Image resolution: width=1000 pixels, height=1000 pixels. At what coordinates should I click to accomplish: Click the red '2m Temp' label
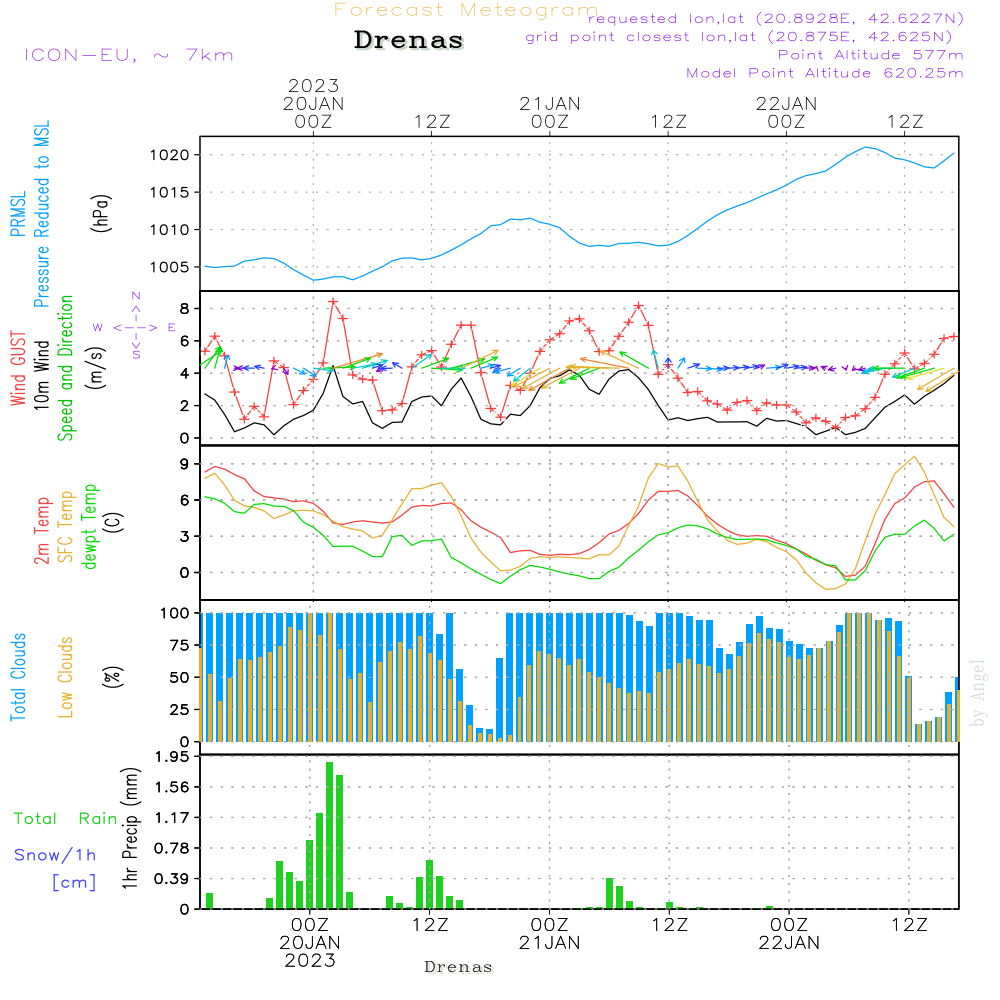coord(41,531)
